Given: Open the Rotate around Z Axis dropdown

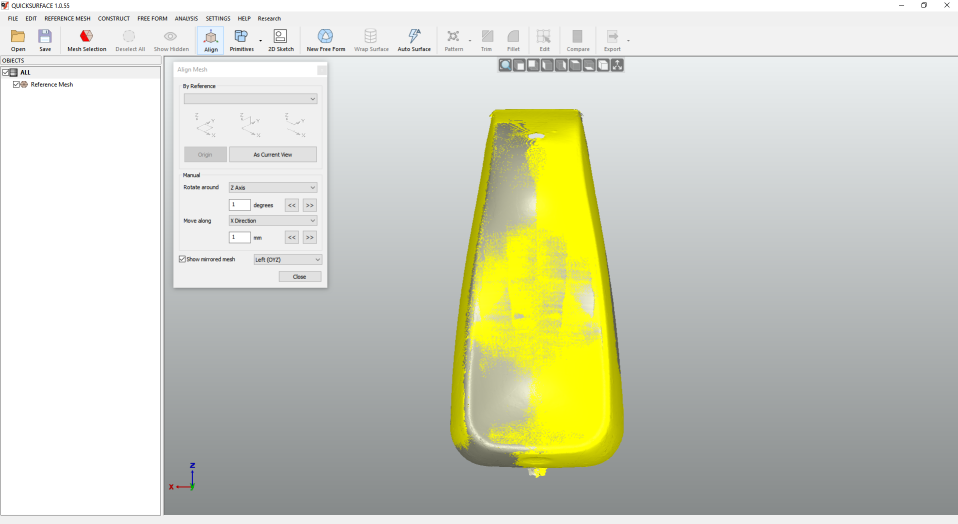Looking at the screenshot, I should point(273,187).
